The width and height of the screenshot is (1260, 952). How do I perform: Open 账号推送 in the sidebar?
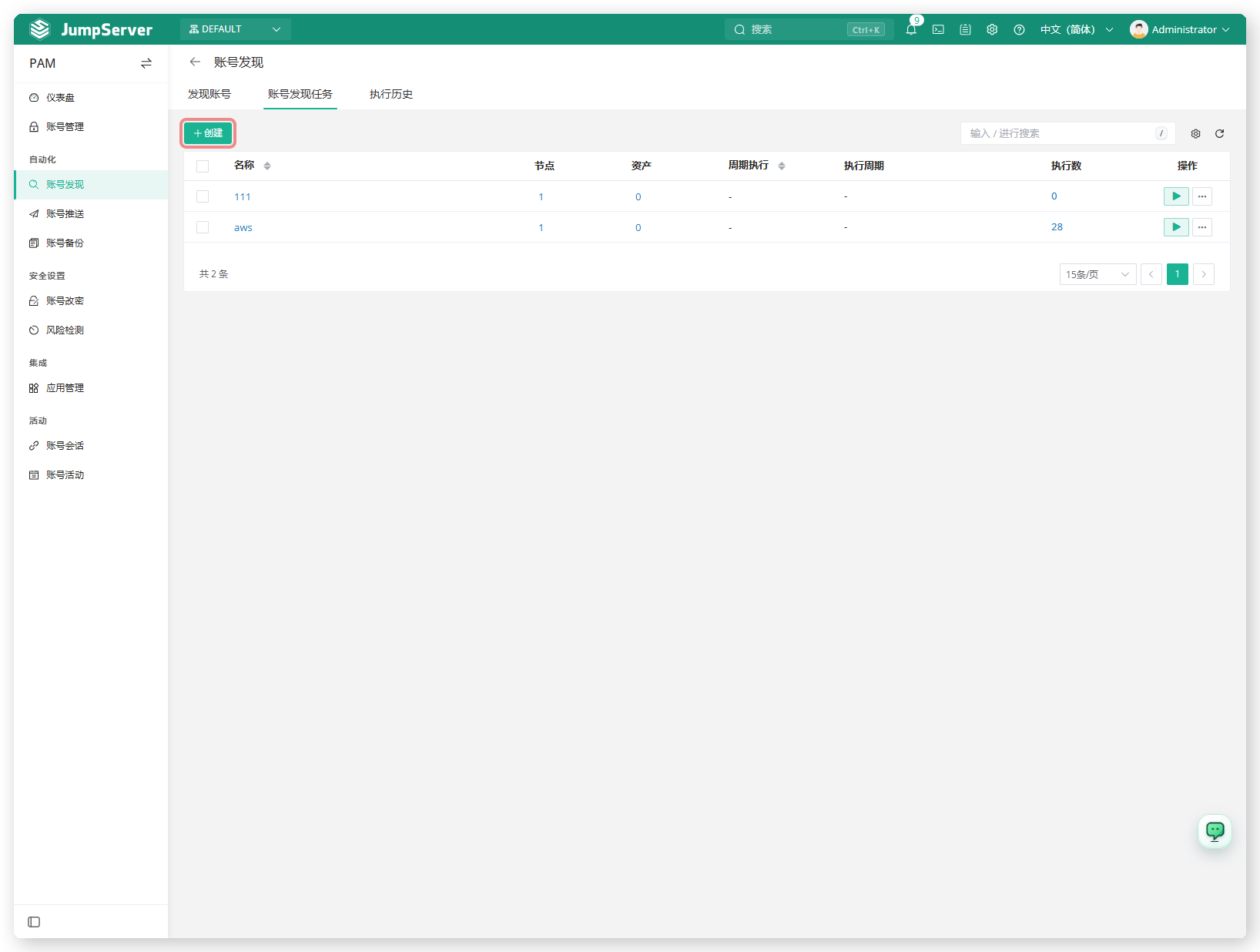(91, 214)
